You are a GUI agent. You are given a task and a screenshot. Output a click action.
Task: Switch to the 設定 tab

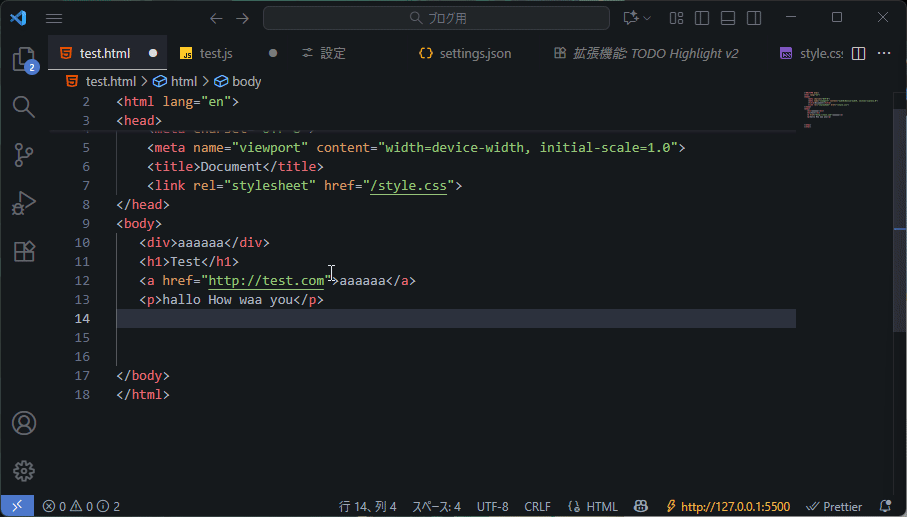click(x=333, y=53)
